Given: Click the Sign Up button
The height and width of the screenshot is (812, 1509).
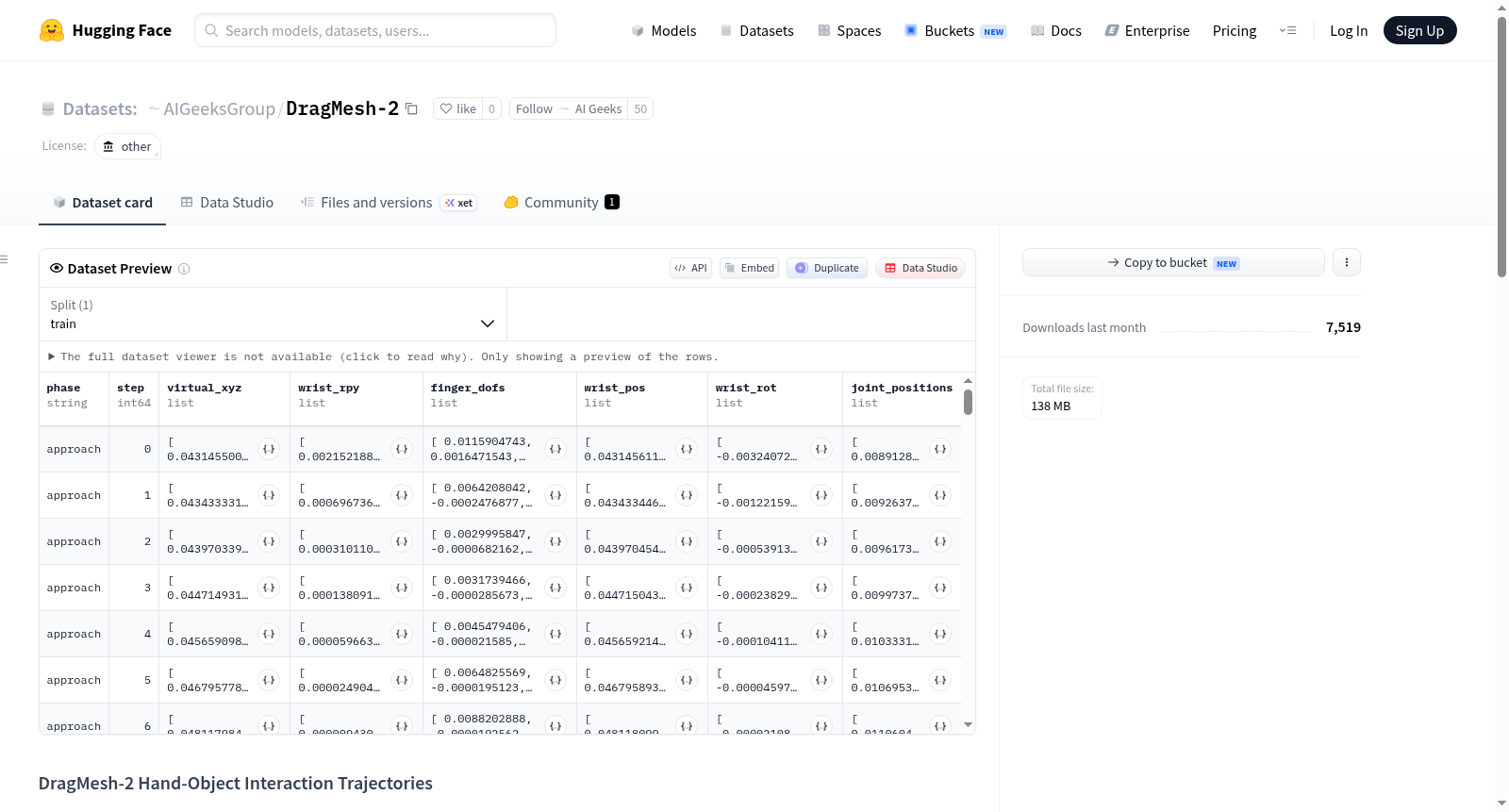Looking at the screenshot, I should click(1419, 30).
